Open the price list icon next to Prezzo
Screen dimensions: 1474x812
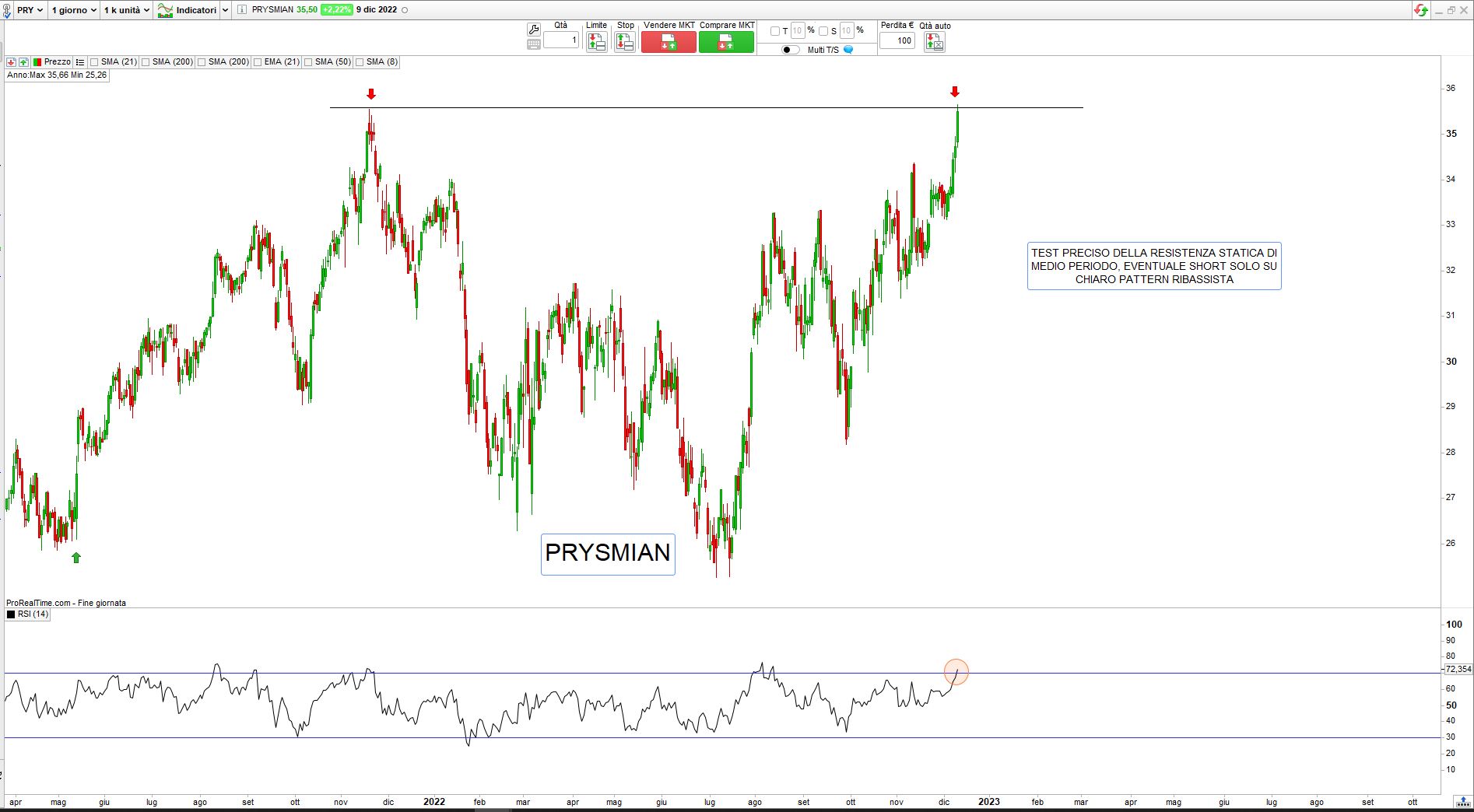(x=80, y=62)
